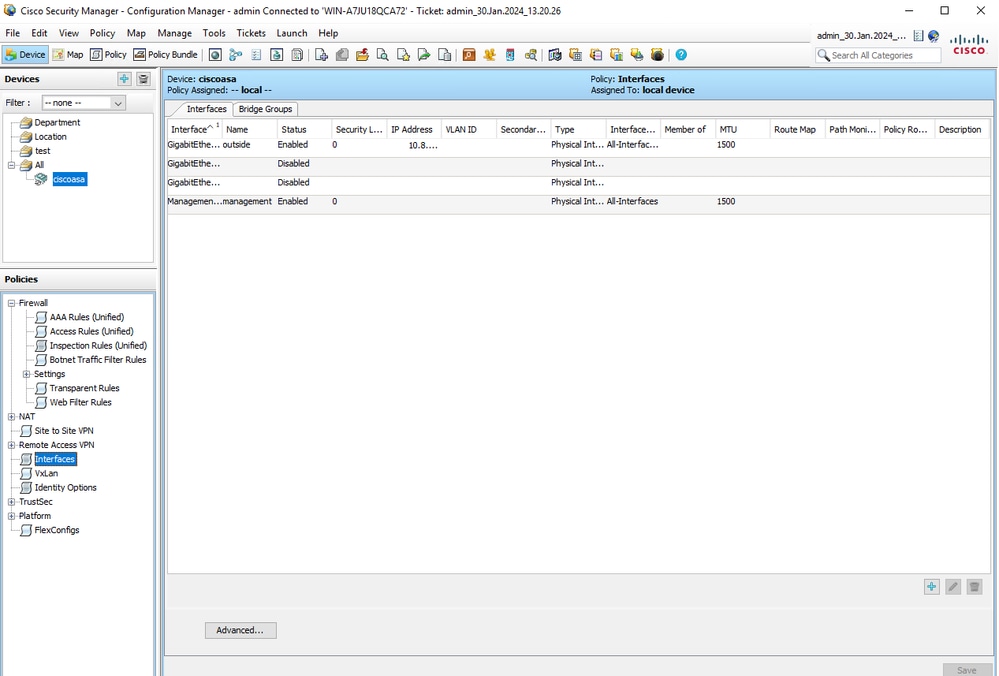The width and height of the screenshot is (999, 676).
Task: Open the Filter dropdown in Devices panel
Action: click(x=83, y=103)
